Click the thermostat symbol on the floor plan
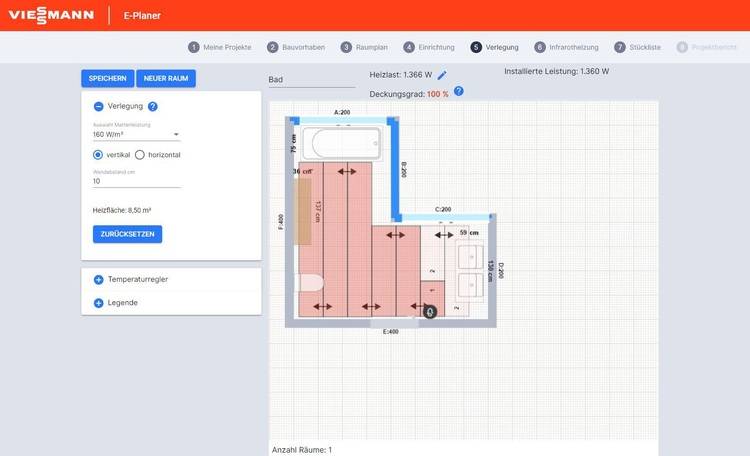Image resolution: width=750 pixels, height=456 pixels. (430, 310)
